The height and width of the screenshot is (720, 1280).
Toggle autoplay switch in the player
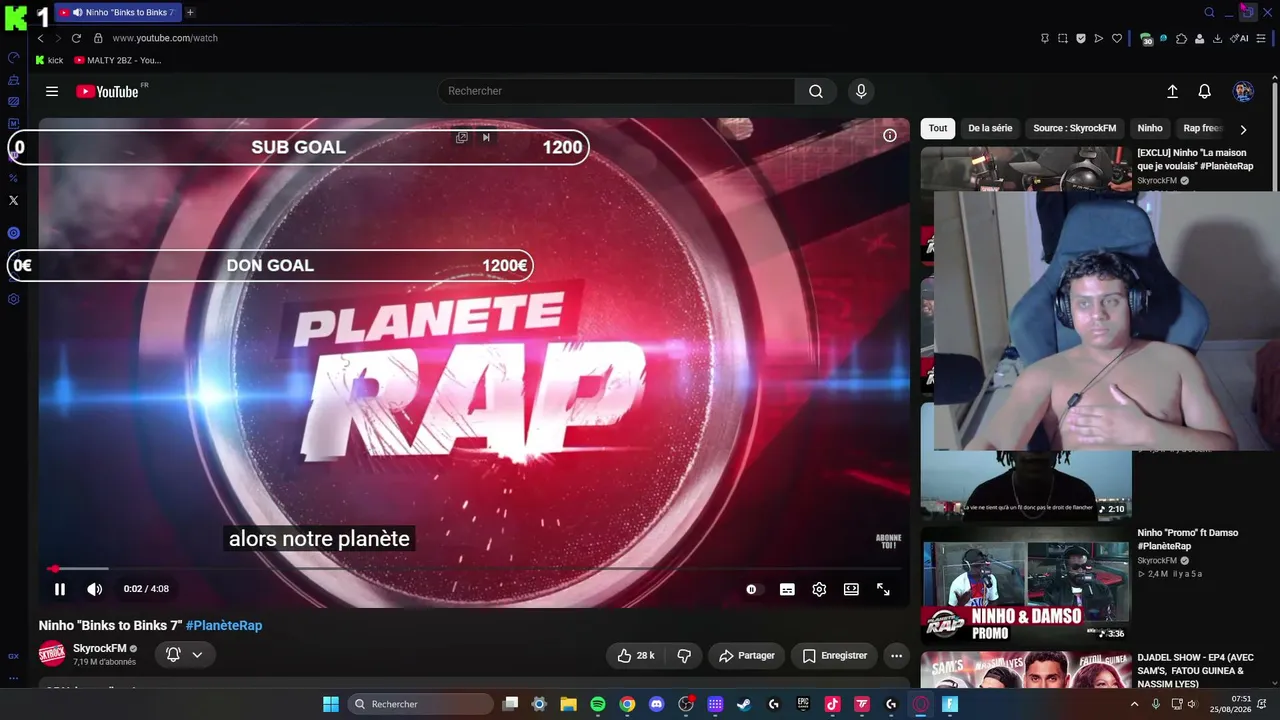coord(752,589)
